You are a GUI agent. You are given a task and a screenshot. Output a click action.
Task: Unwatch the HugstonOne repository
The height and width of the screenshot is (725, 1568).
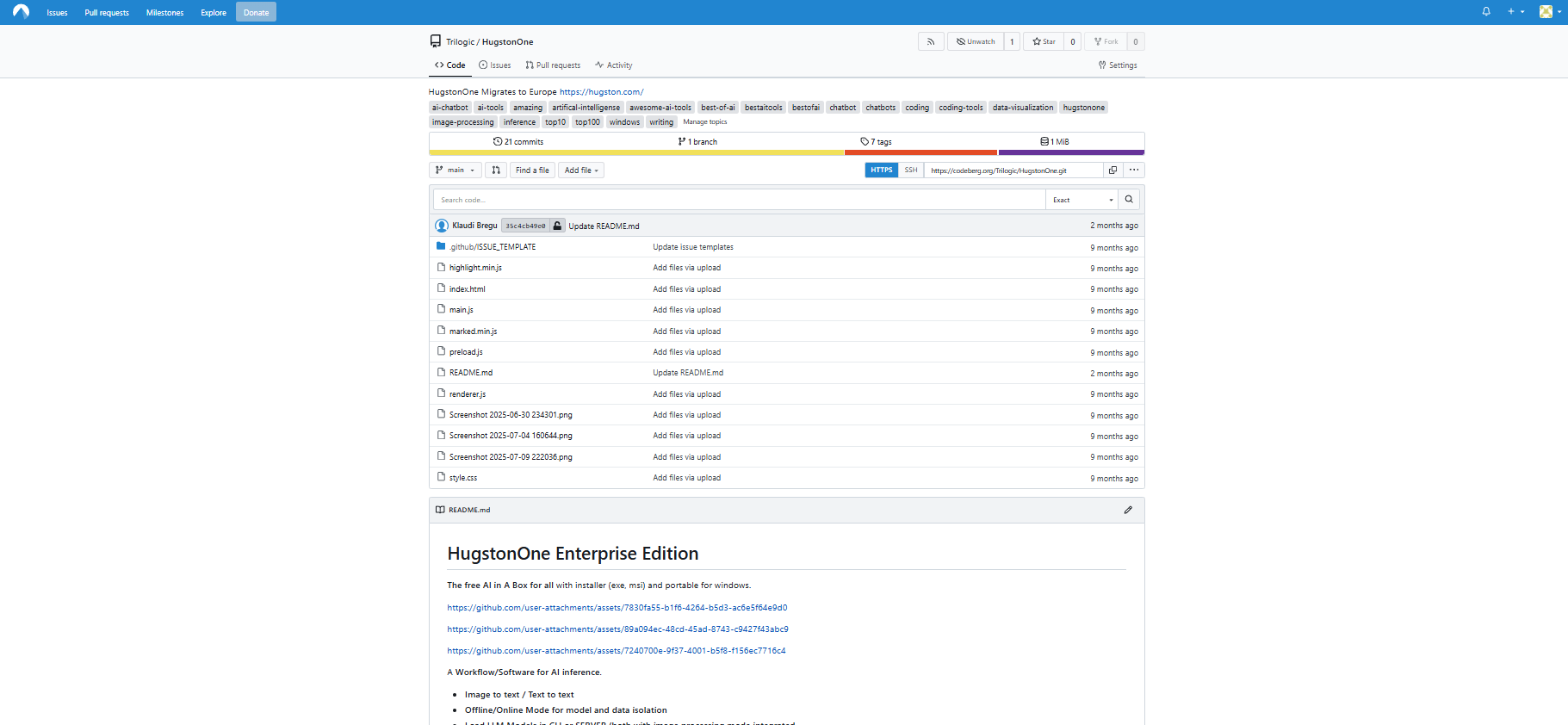click(x=976, y=41)
